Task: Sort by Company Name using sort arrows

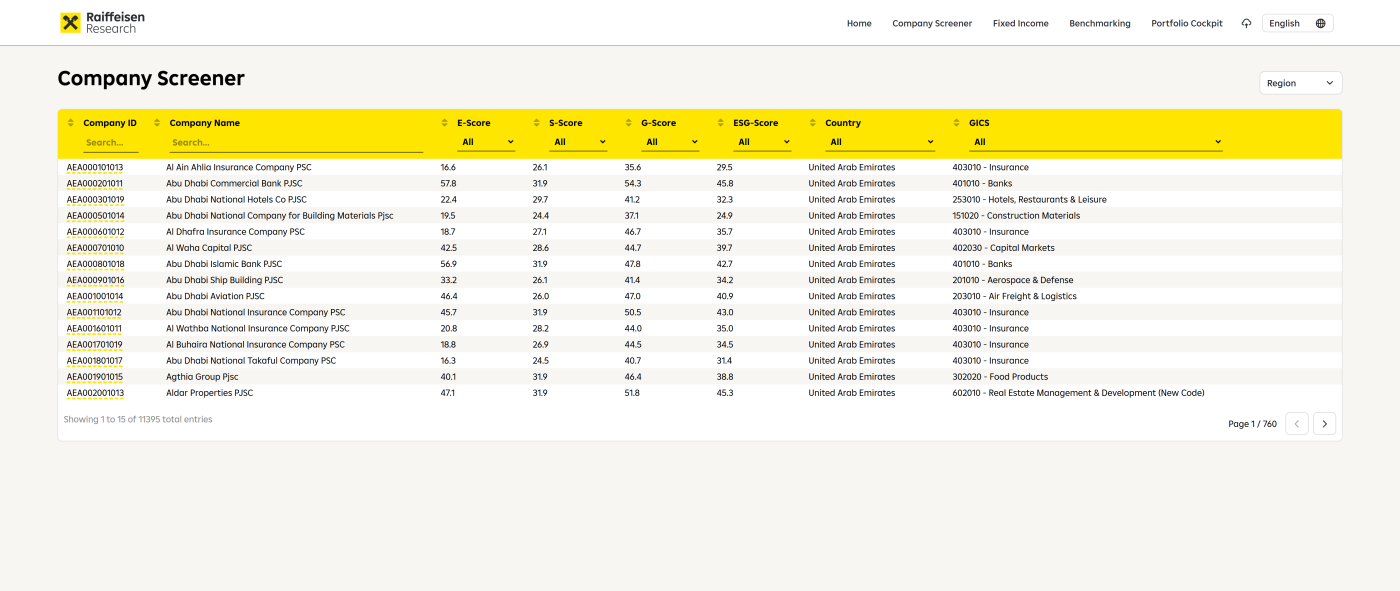Action: coord(157,123)
